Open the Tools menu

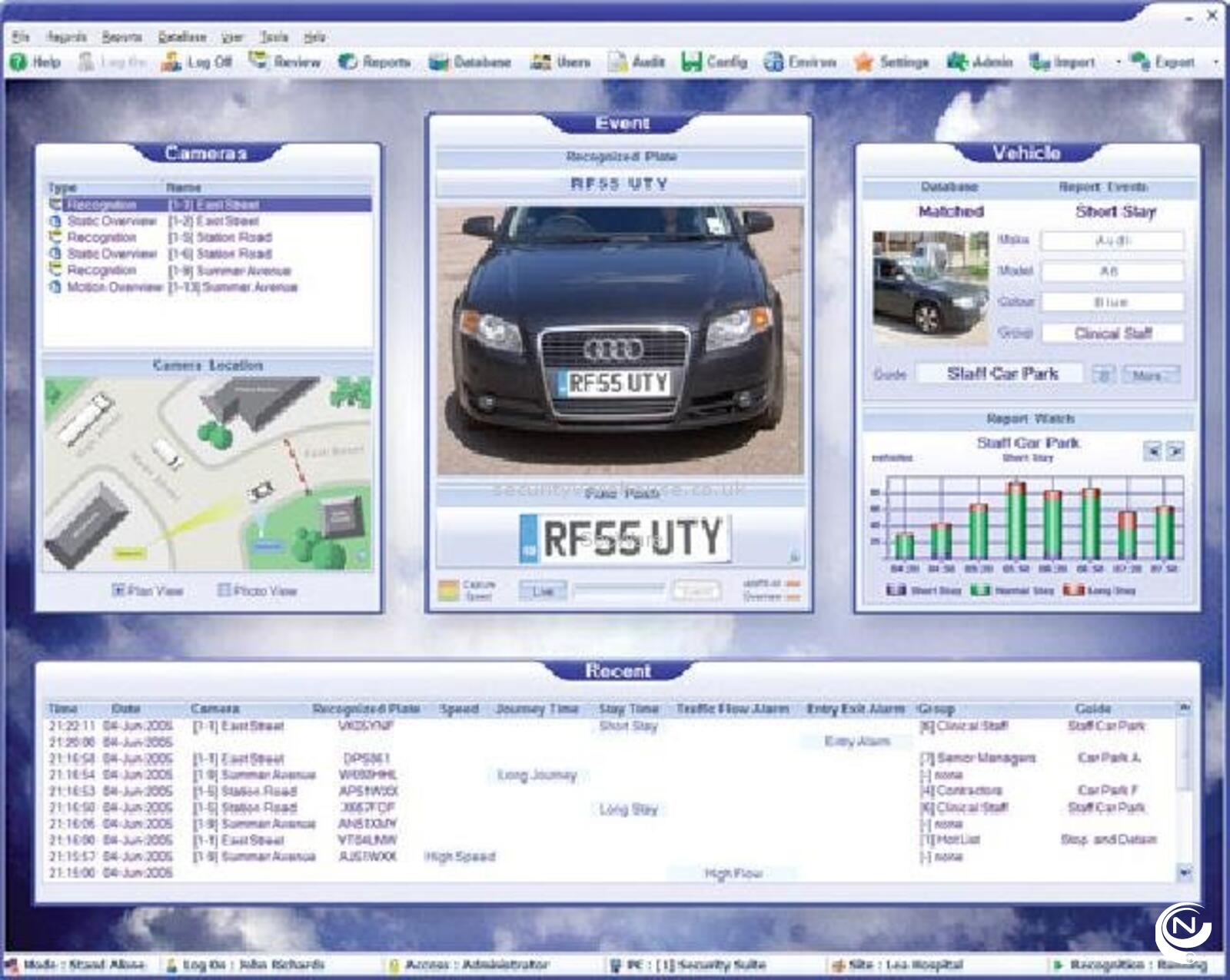click(274, 37)
